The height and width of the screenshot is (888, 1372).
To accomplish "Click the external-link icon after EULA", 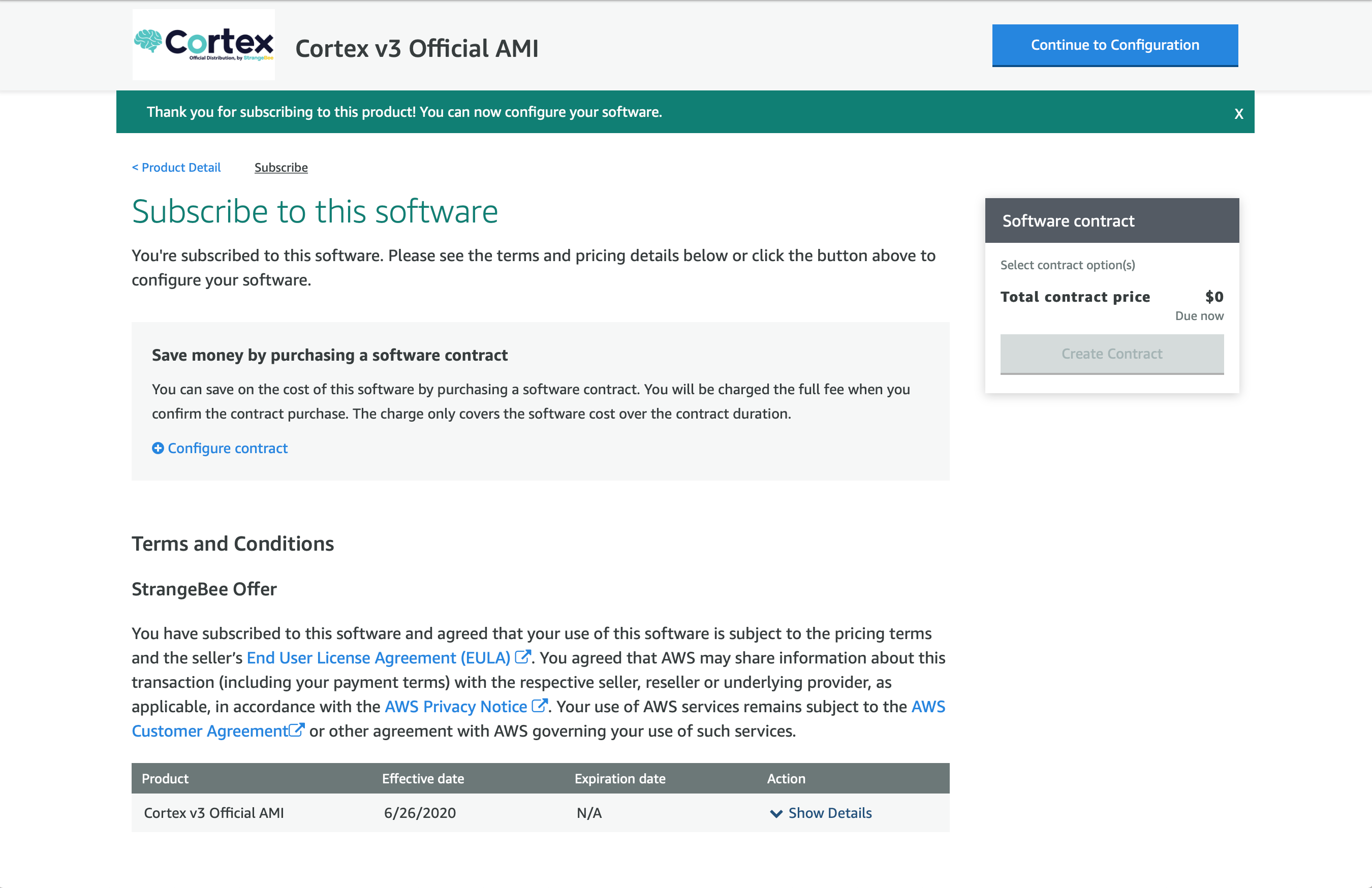I will tap(522, 657).
